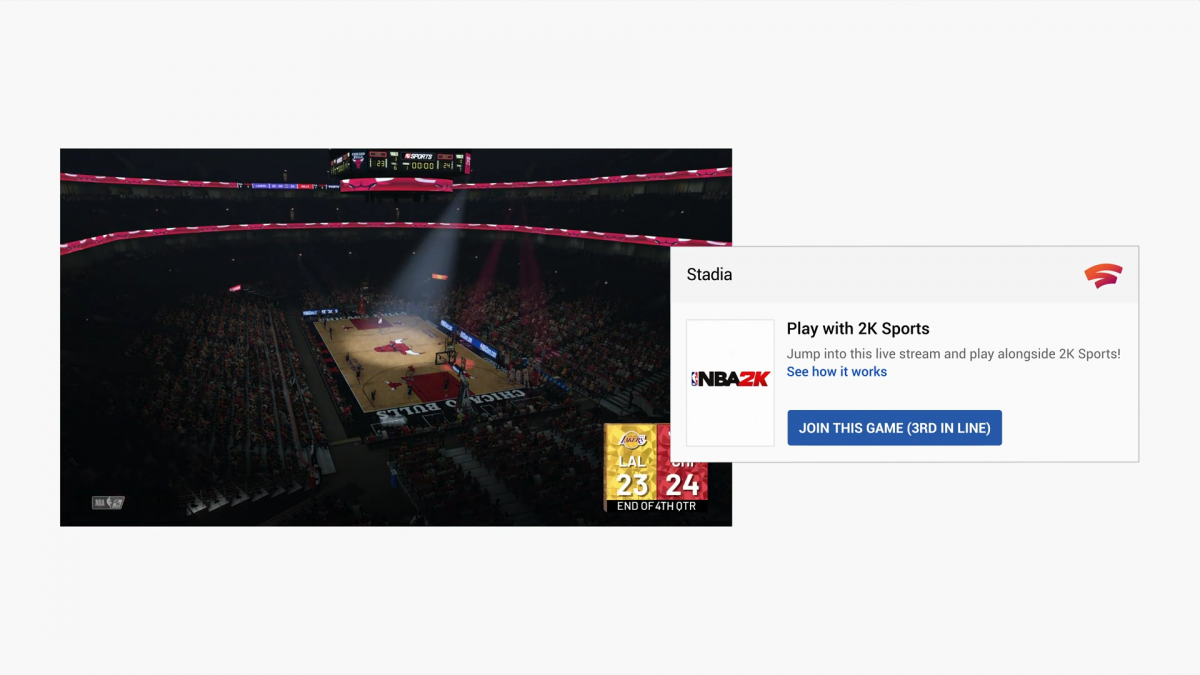
Task: Click the NBA 2K watermark in video corner
Action: pyautogui.click(x=108, y=503)
